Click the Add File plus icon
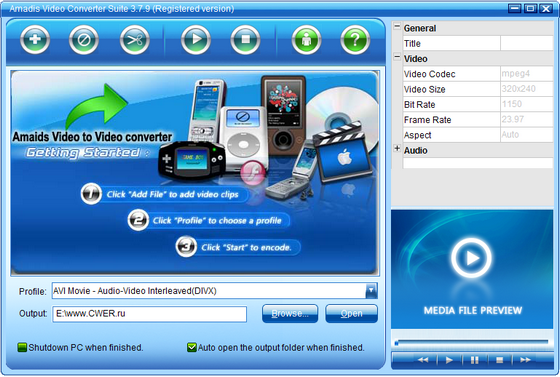560x377 pixels. [35, 40]
